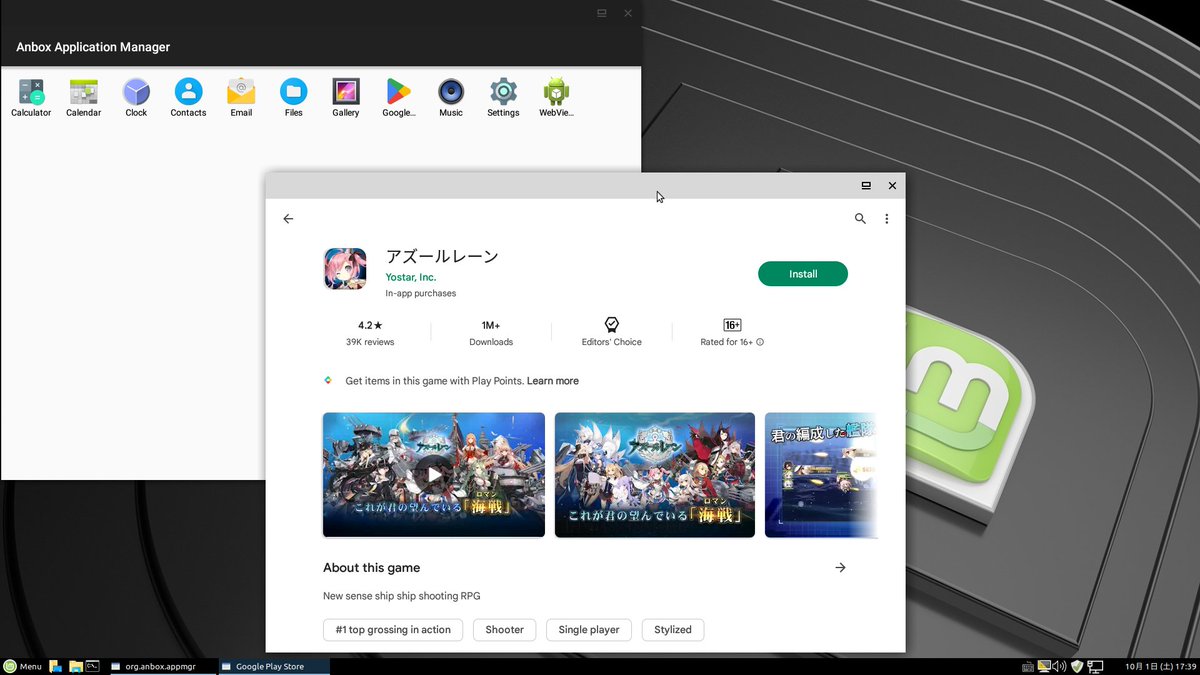
Task: Maximize the Play Store window
Action: point(866,186)
